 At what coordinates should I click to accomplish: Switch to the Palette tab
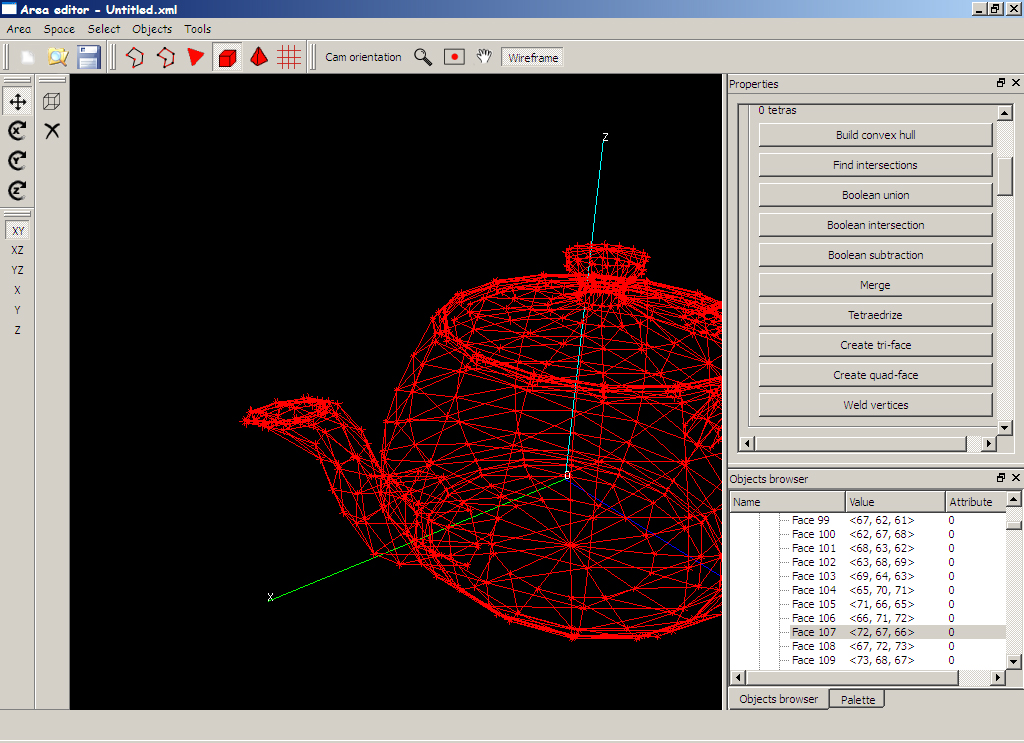857,700
